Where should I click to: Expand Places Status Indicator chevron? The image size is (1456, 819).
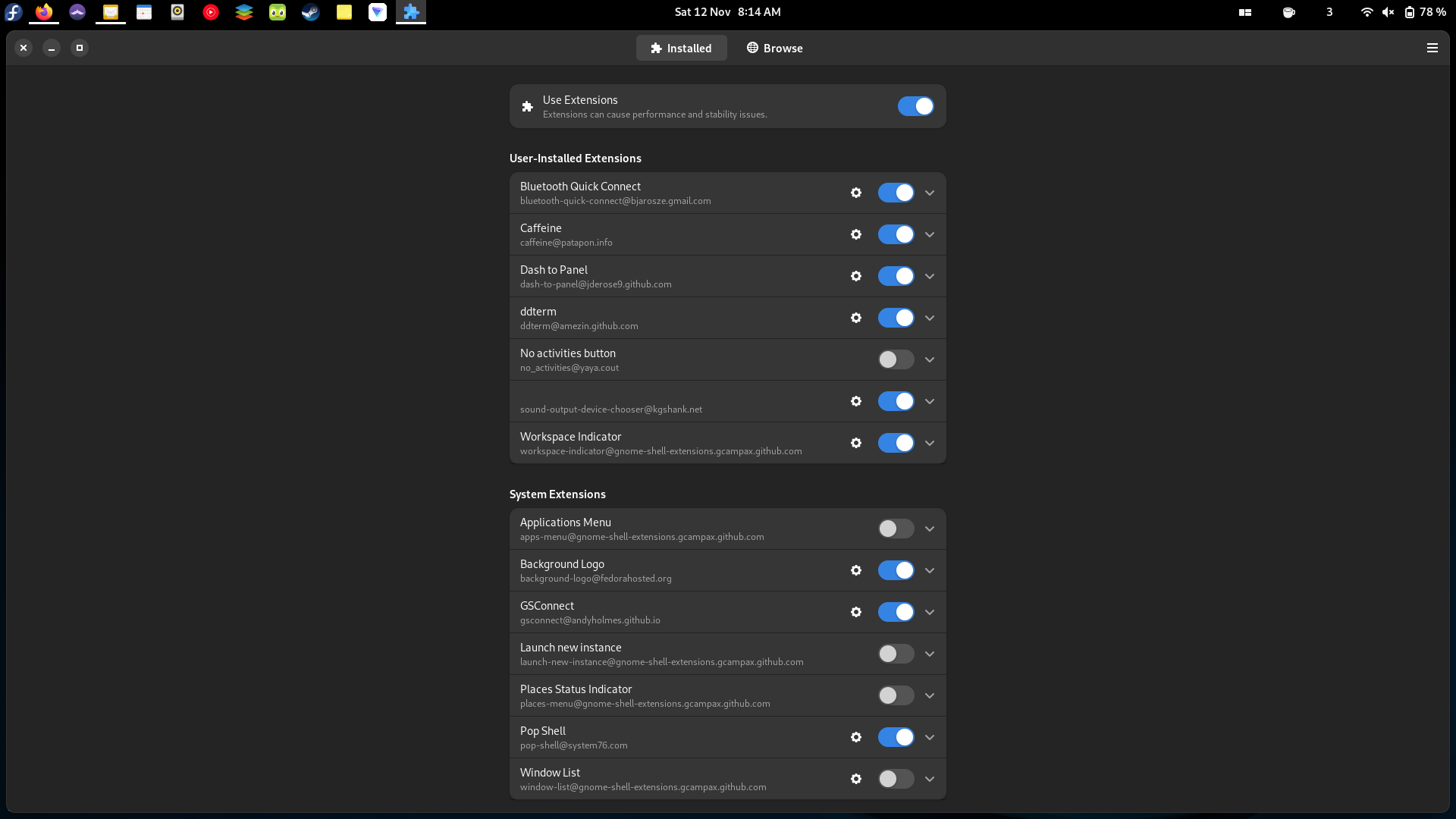point(930,695)
